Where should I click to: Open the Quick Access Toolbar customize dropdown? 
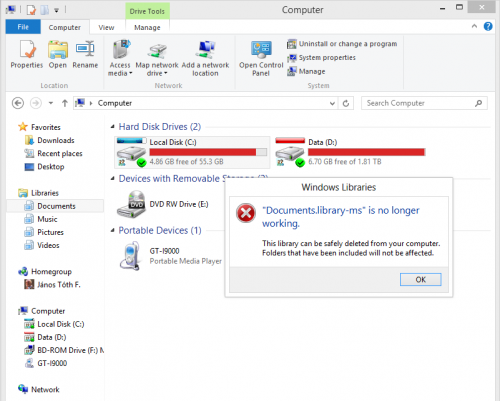tap(57, 10)
